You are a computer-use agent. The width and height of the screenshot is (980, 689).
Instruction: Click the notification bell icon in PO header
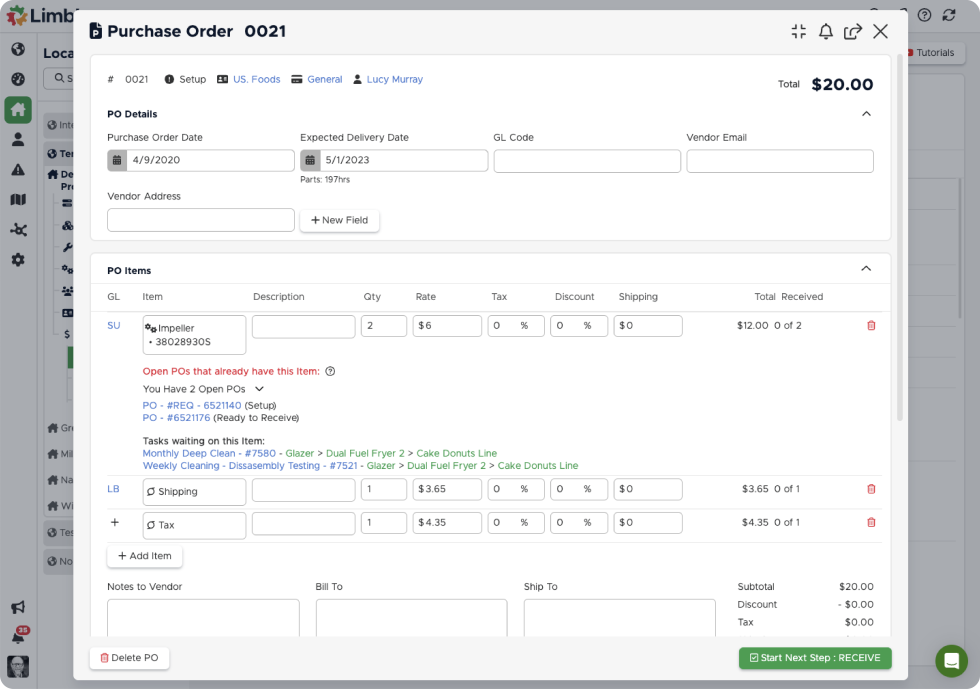(x=826, y=31)
